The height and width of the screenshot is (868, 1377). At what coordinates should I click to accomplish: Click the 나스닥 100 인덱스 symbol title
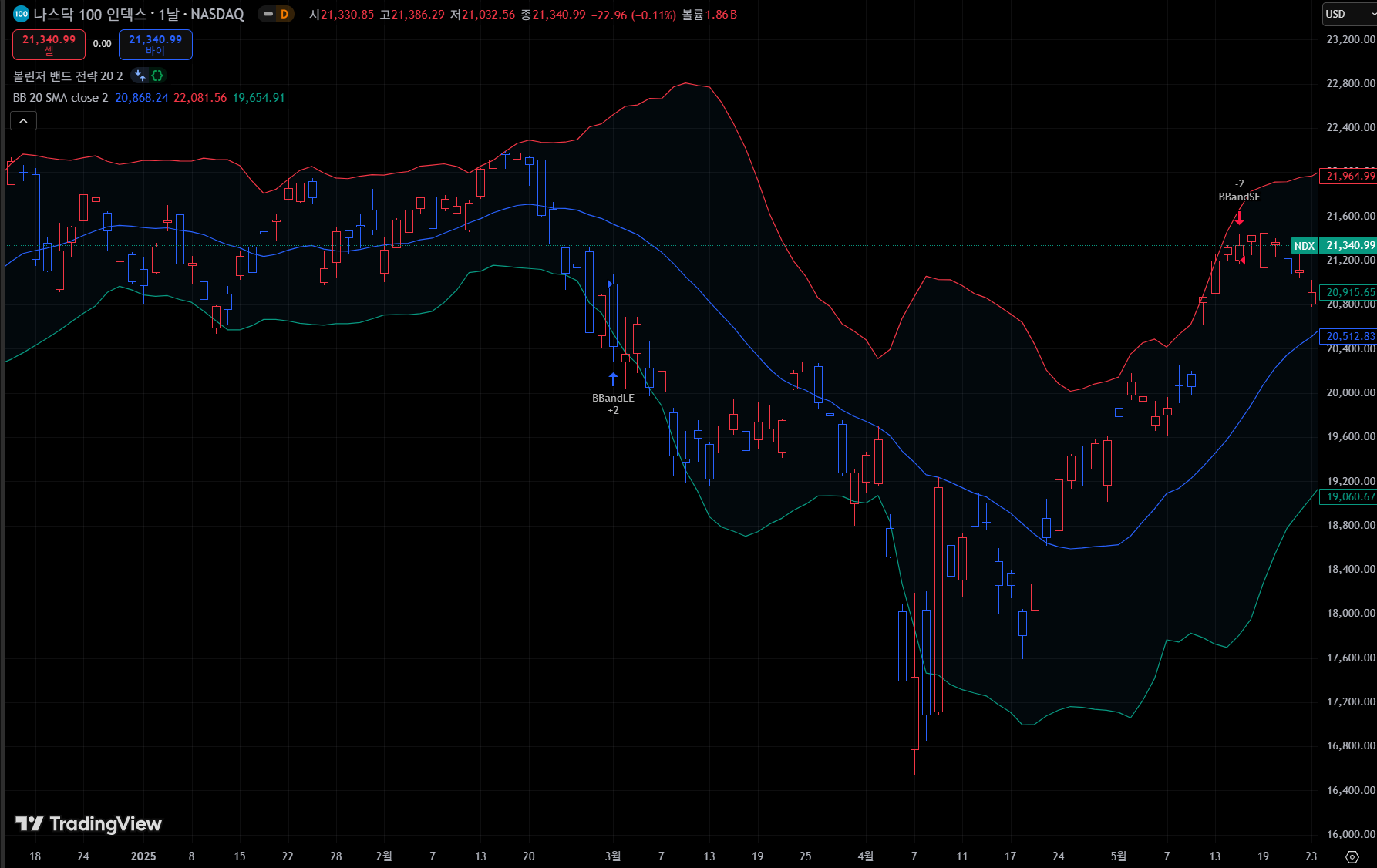(x=89, y=14)
